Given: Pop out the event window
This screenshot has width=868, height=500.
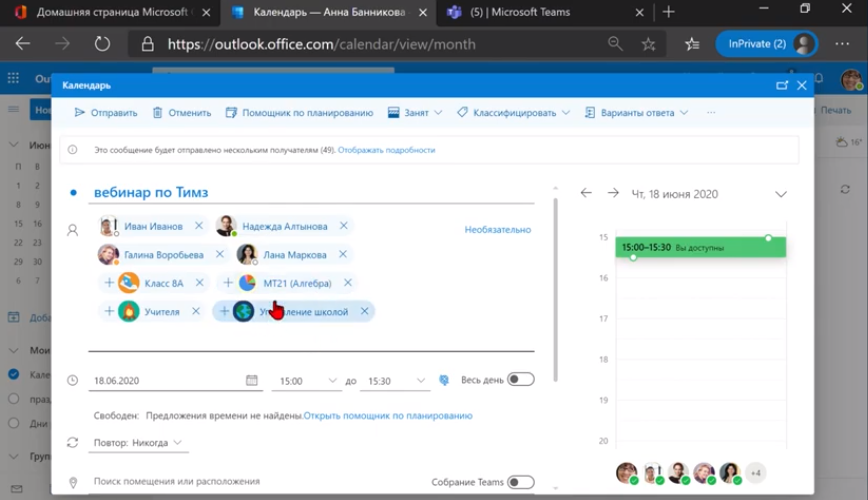Looking at the screenshot, I should 782,85.
